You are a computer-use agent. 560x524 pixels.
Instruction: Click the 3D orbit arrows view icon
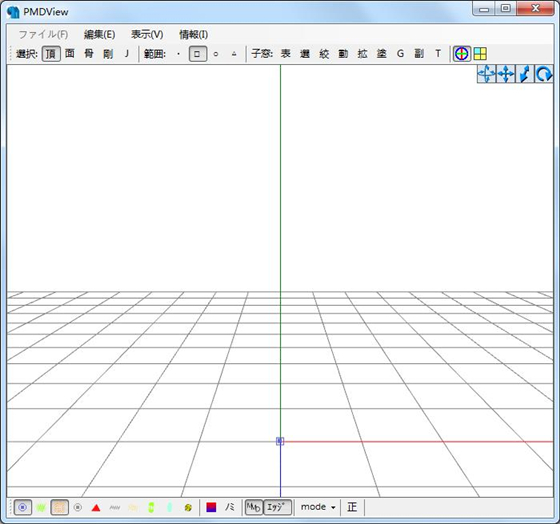(x=486, y=75)
